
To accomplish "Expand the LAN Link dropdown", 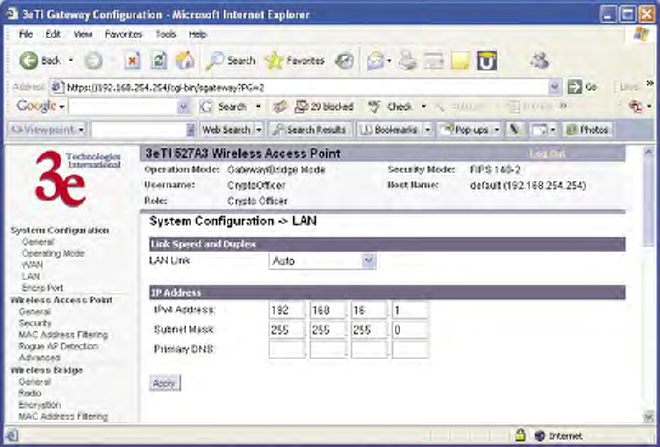I will click(x=368, y=261).
